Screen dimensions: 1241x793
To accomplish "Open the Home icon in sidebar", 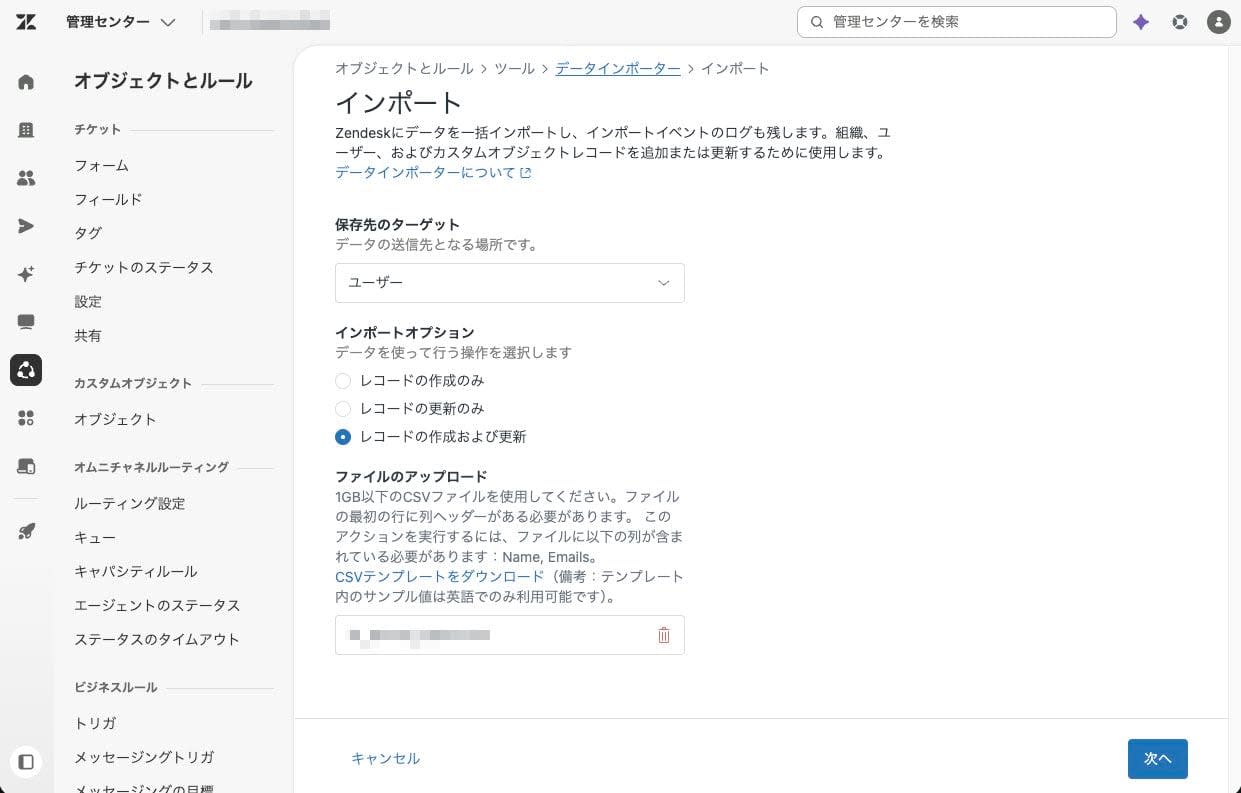I will [26, 82].
